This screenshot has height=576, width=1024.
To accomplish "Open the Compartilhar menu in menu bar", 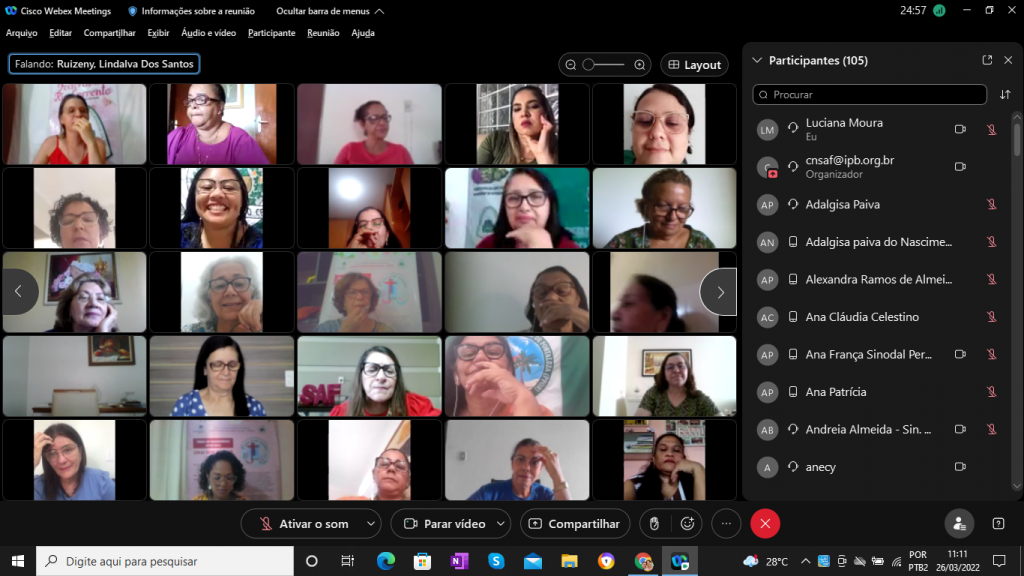I will 109,33.
